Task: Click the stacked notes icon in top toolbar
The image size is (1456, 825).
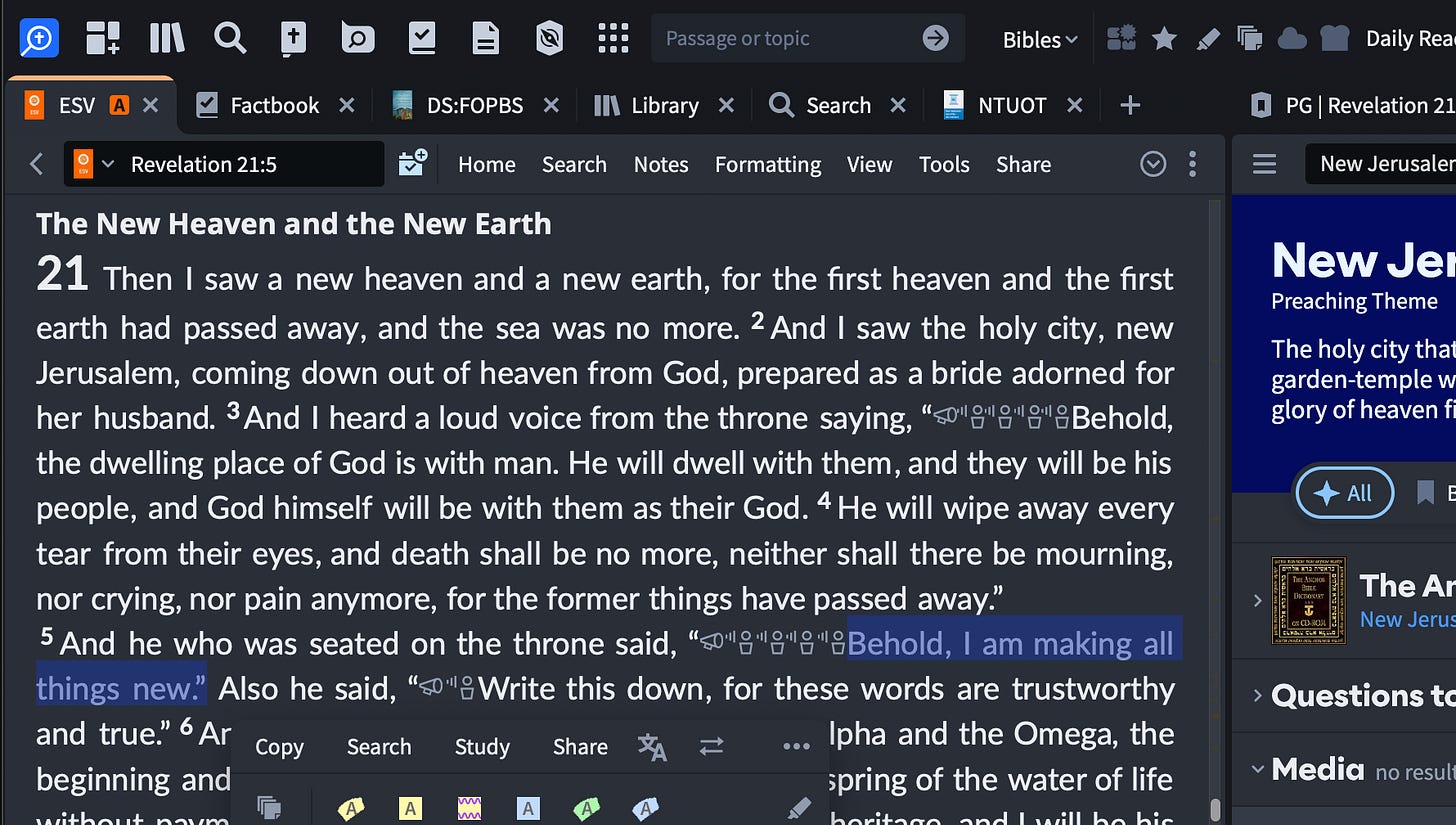Action: tap(1249, 38)
